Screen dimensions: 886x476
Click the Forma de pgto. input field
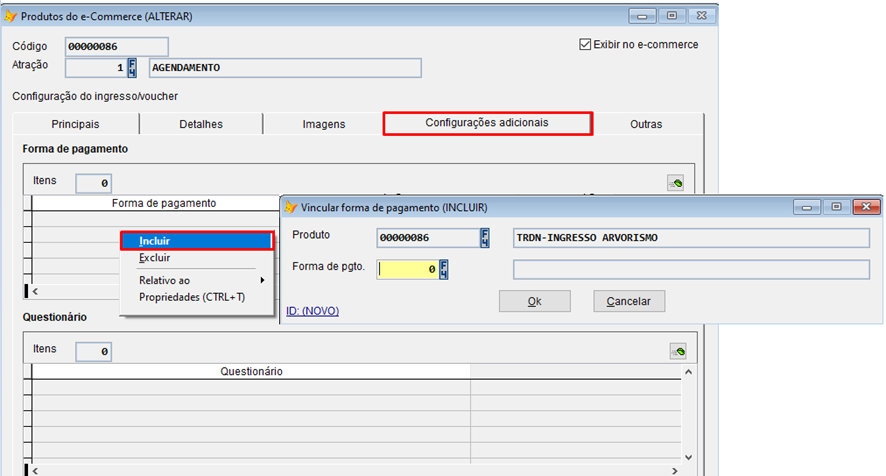coord(407,269)
